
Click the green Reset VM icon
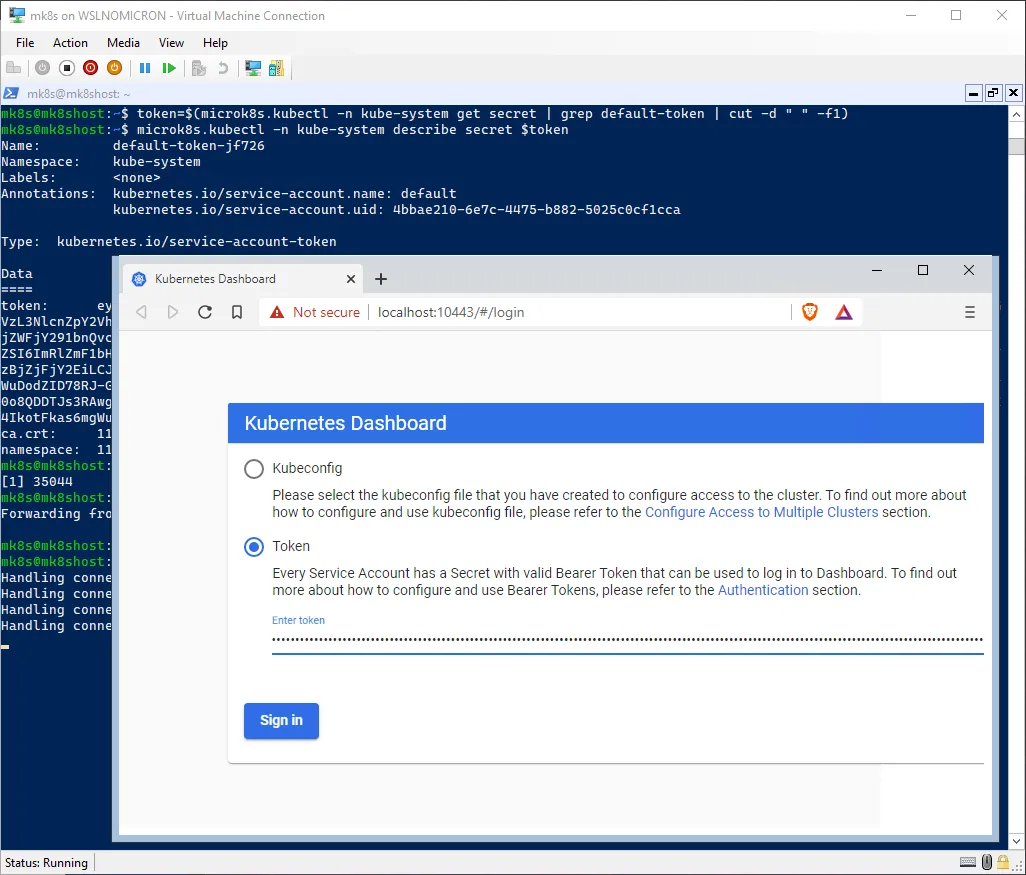pos(169,68)
